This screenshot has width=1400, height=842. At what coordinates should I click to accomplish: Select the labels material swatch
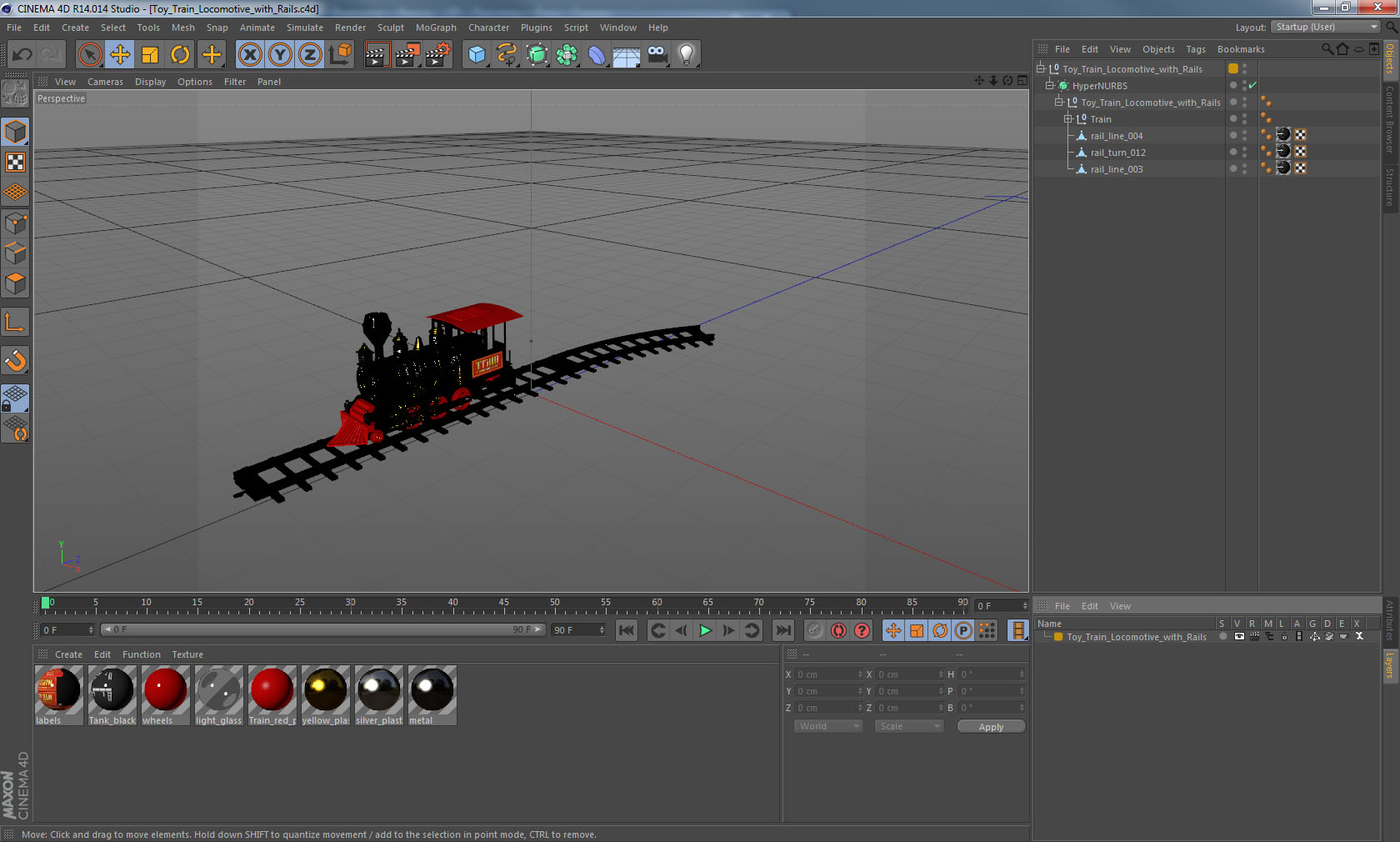click(x=58, y=694)
